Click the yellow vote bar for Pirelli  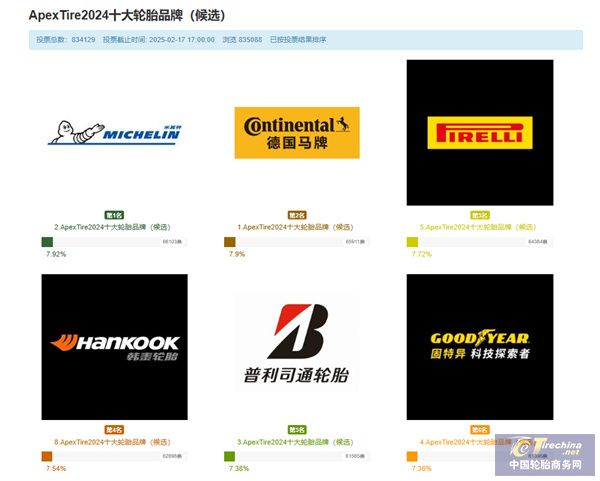tap(412, 242)
